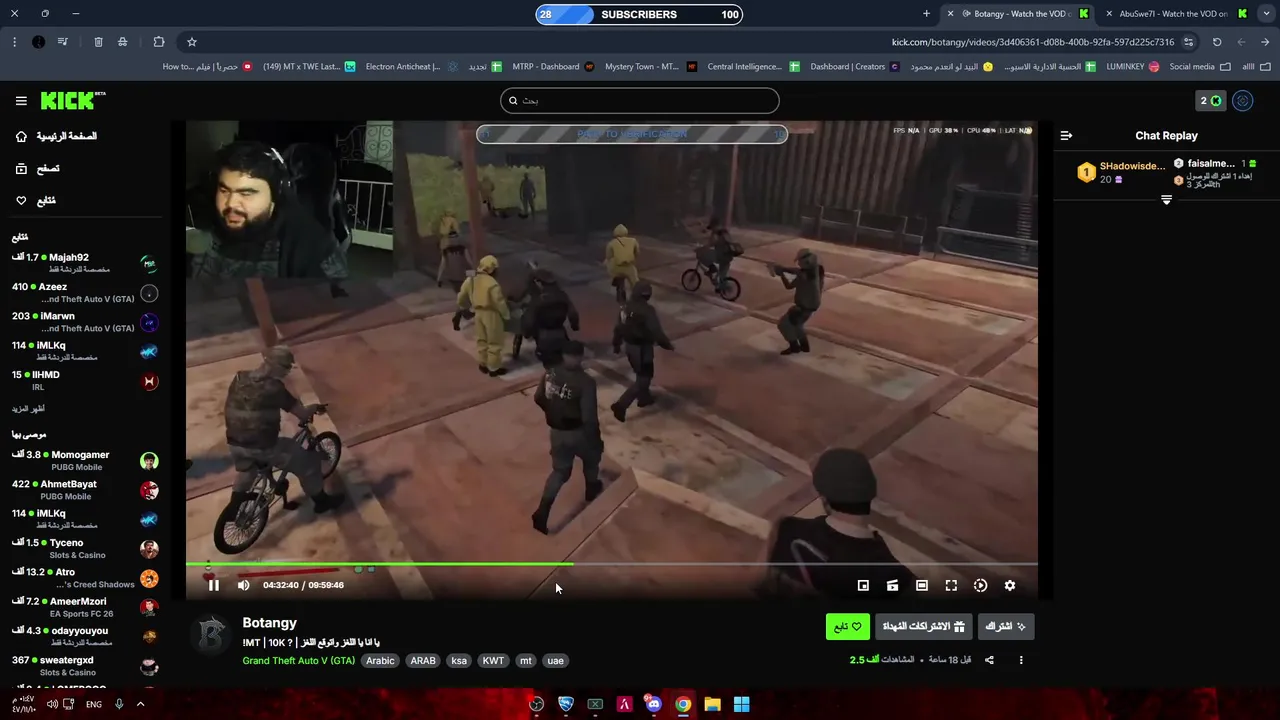This screenshot has width=1280, height=720.
Task: Click the subscribe button
Action: pyautogui.click(x=1005, y=627)
